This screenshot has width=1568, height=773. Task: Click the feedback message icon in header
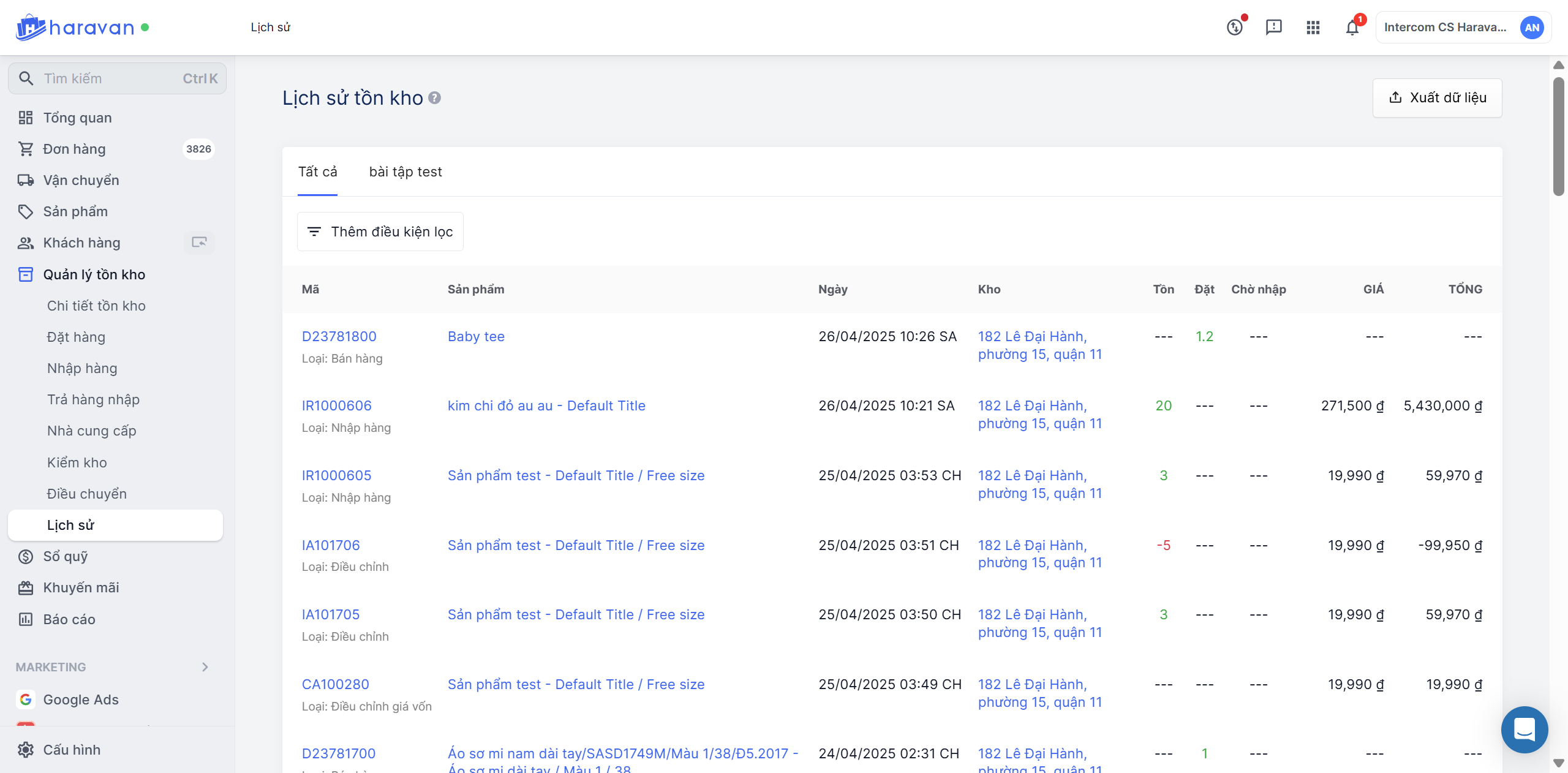coord(1273,28)
